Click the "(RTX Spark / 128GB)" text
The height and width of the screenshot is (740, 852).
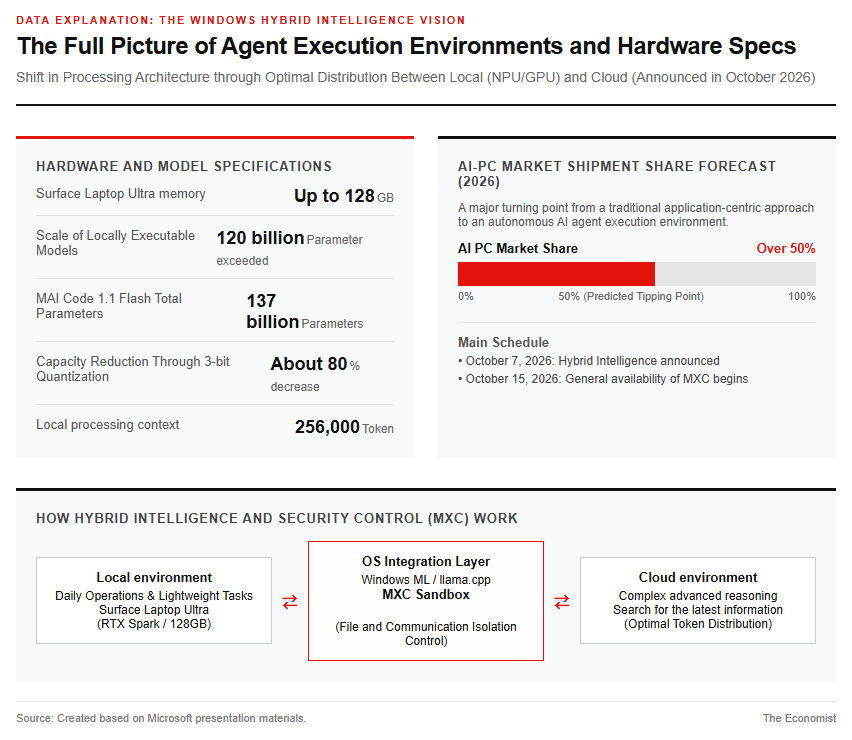pos(154,624)
